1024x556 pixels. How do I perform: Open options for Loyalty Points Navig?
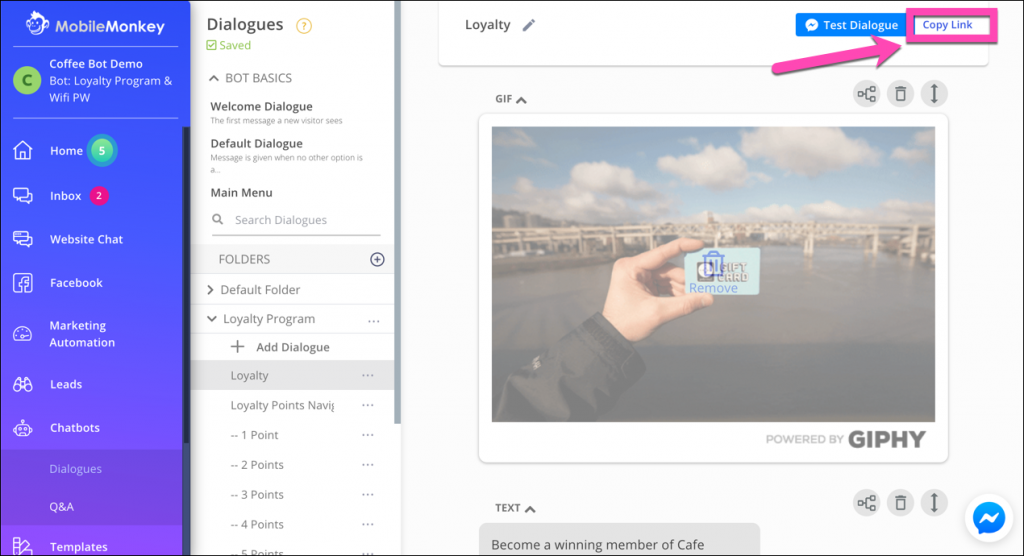tap(368, 406)
